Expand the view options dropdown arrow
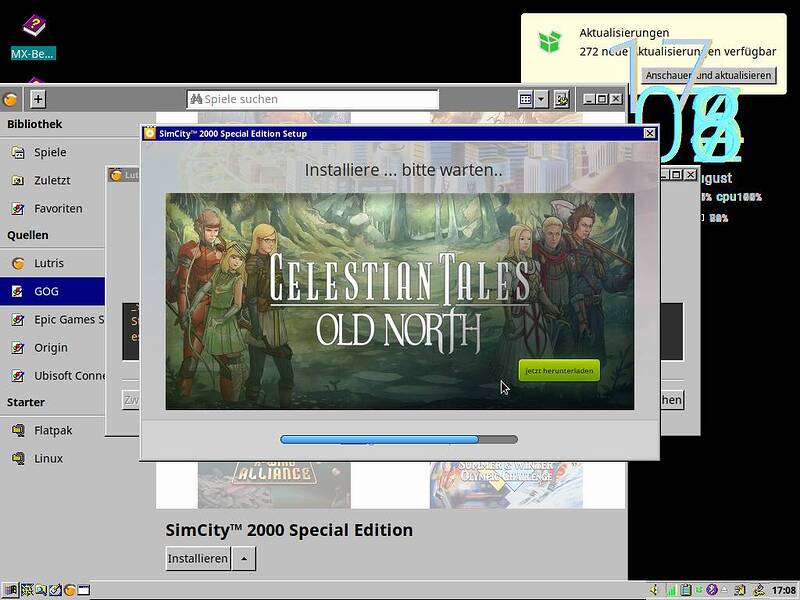This screenshot has width=800, height=600. point(541,99)
